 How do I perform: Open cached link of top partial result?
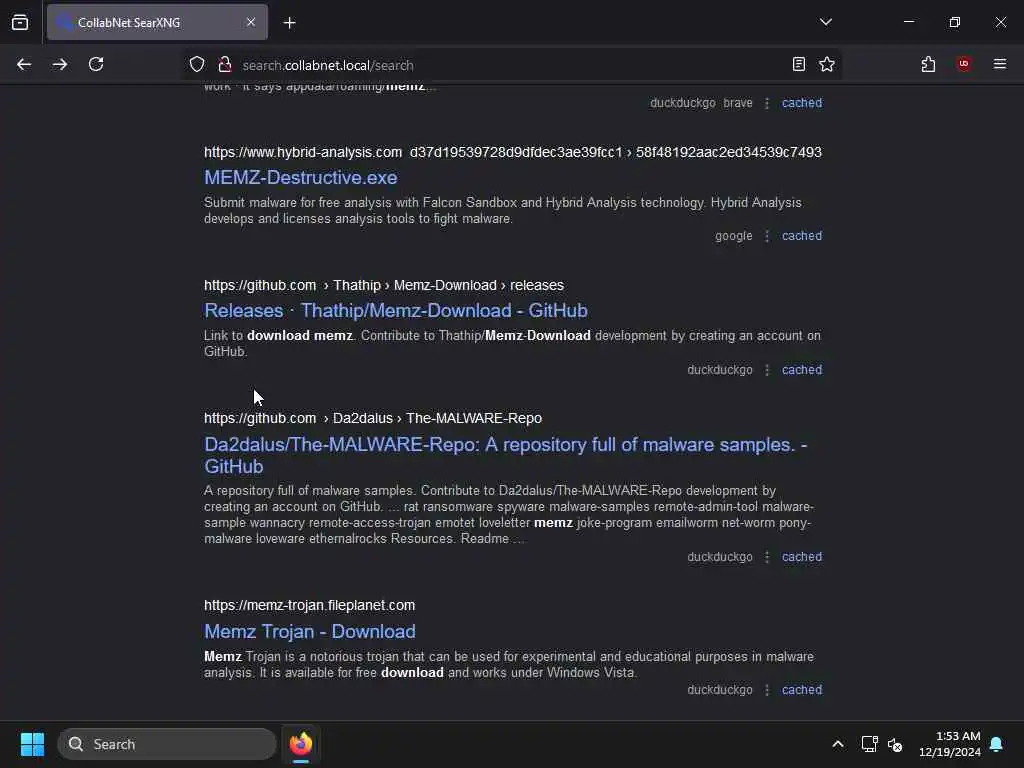point(802,103)
